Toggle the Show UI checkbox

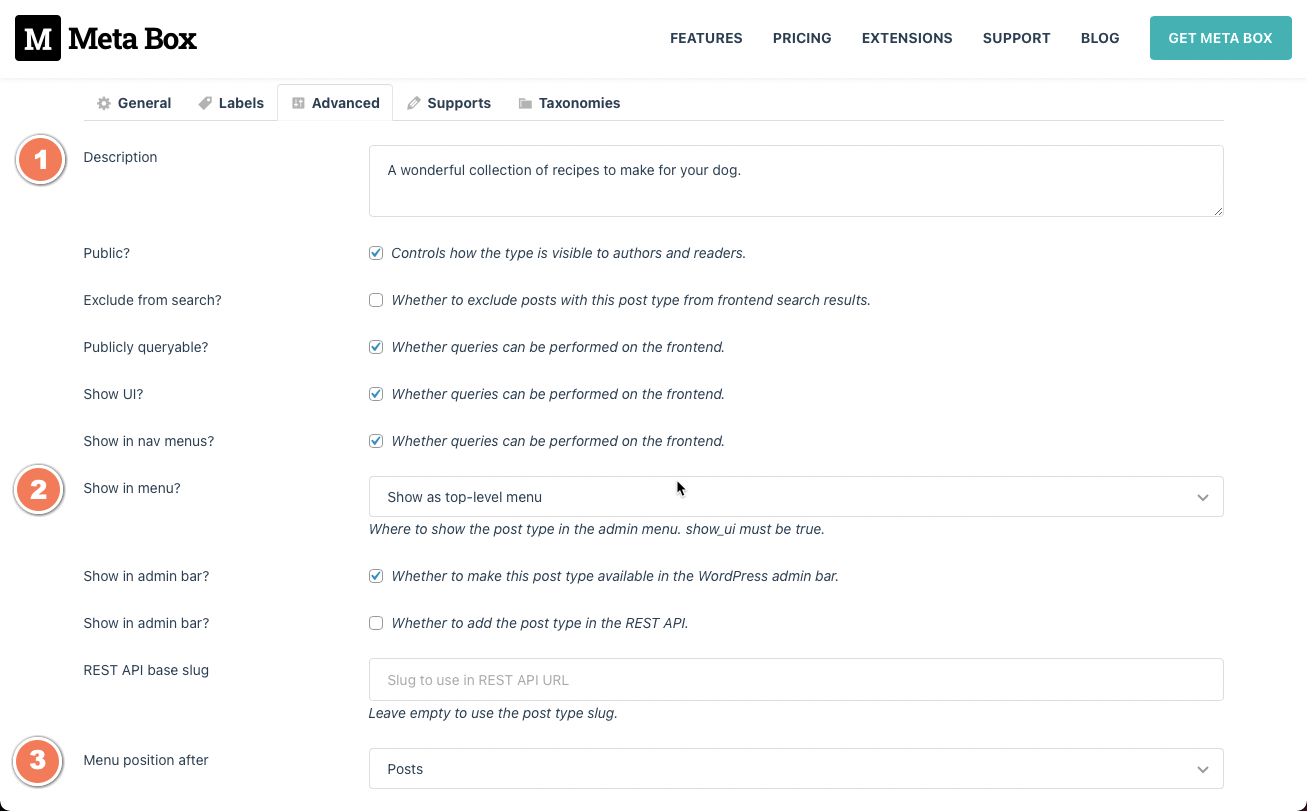(x=376, y=394)
